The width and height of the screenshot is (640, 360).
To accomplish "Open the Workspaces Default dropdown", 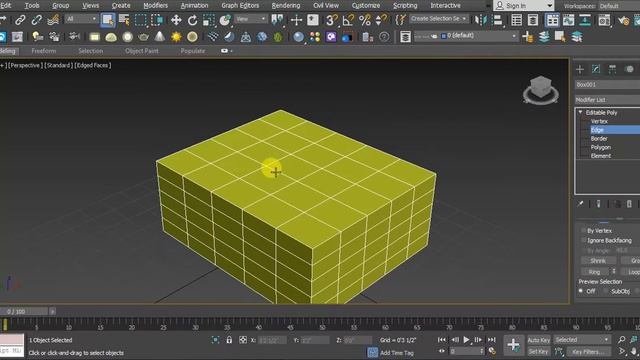I will click(x=619, y=6).
